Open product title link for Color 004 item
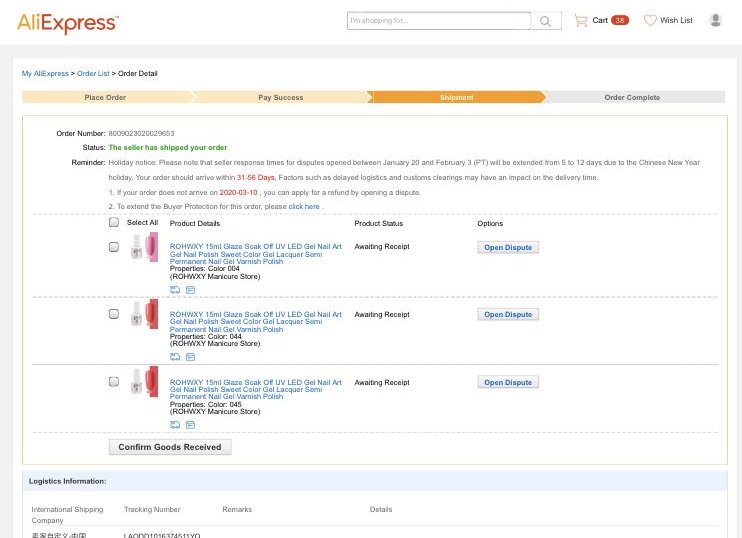The width and height of the screenshot is (742, 538). point(256,254)
